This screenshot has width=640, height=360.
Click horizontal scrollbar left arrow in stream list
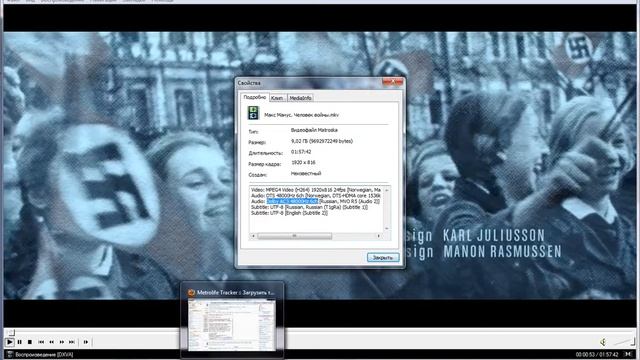pos(253,236)
